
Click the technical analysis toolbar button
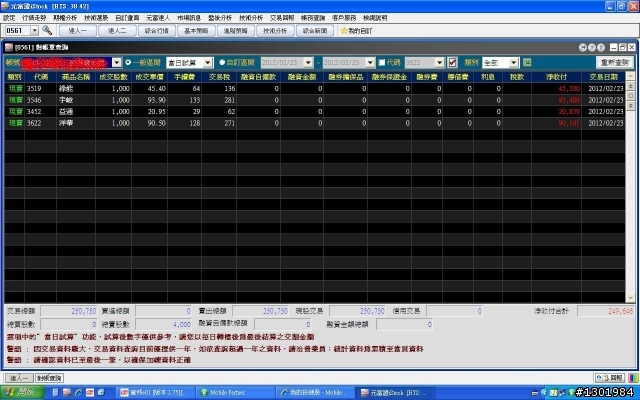click(x=275, y=31)
